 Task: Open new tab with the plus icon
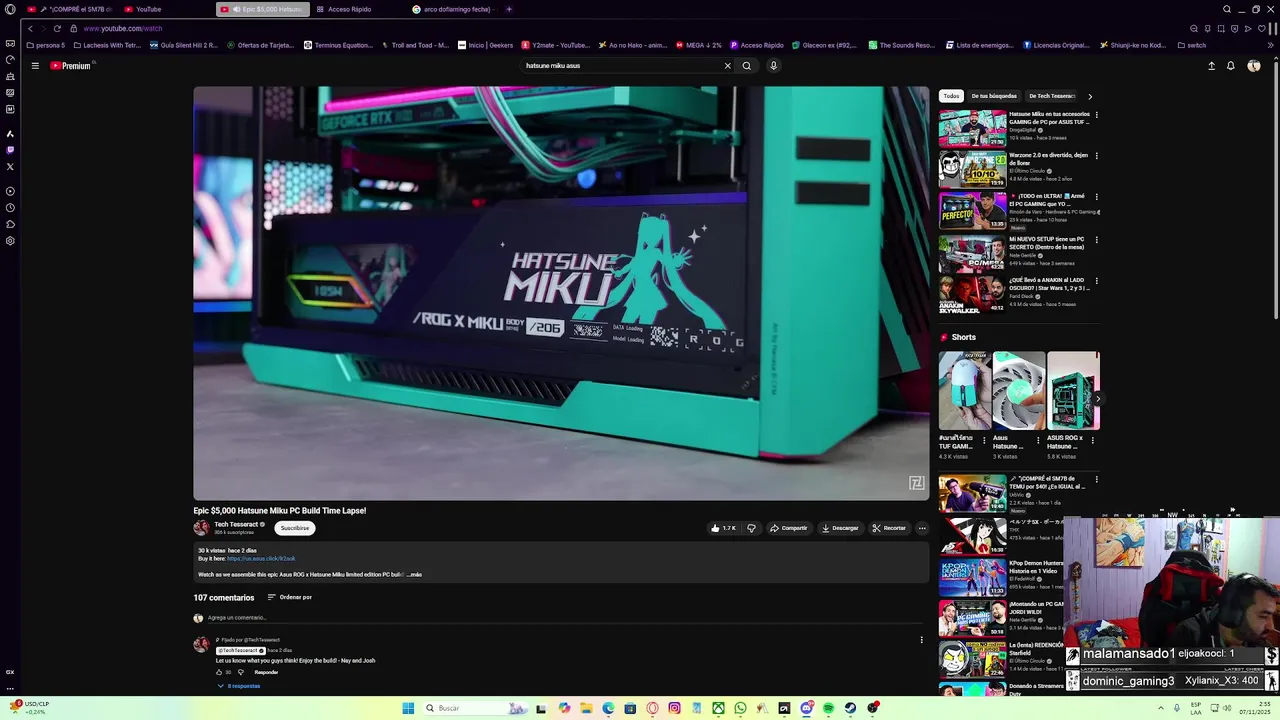pyautogui.click(x=509, y=9)
